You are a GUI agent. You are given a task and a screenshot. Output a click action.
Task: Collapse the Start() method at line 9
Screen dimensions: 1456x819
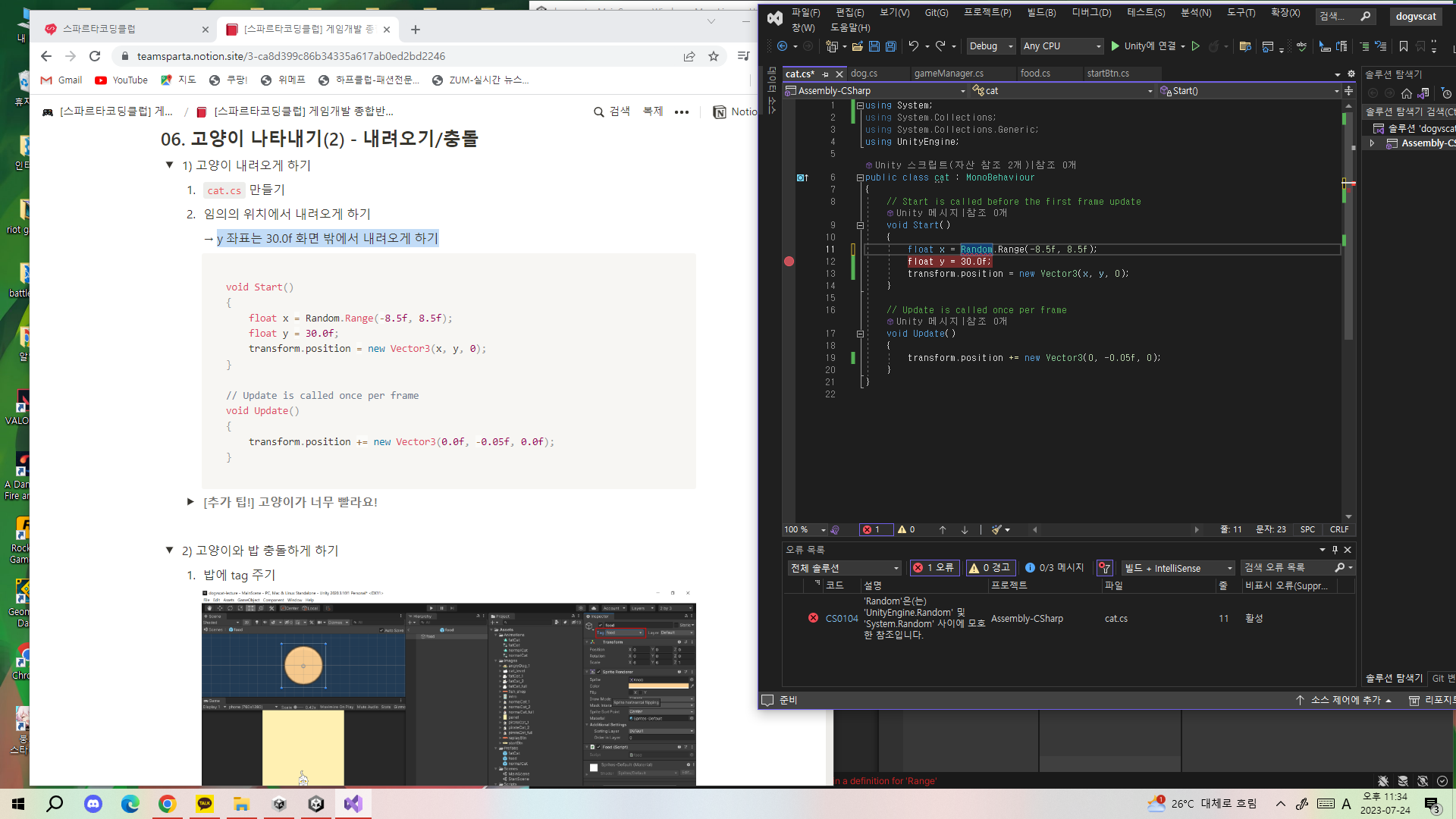(x=860, y=225)
